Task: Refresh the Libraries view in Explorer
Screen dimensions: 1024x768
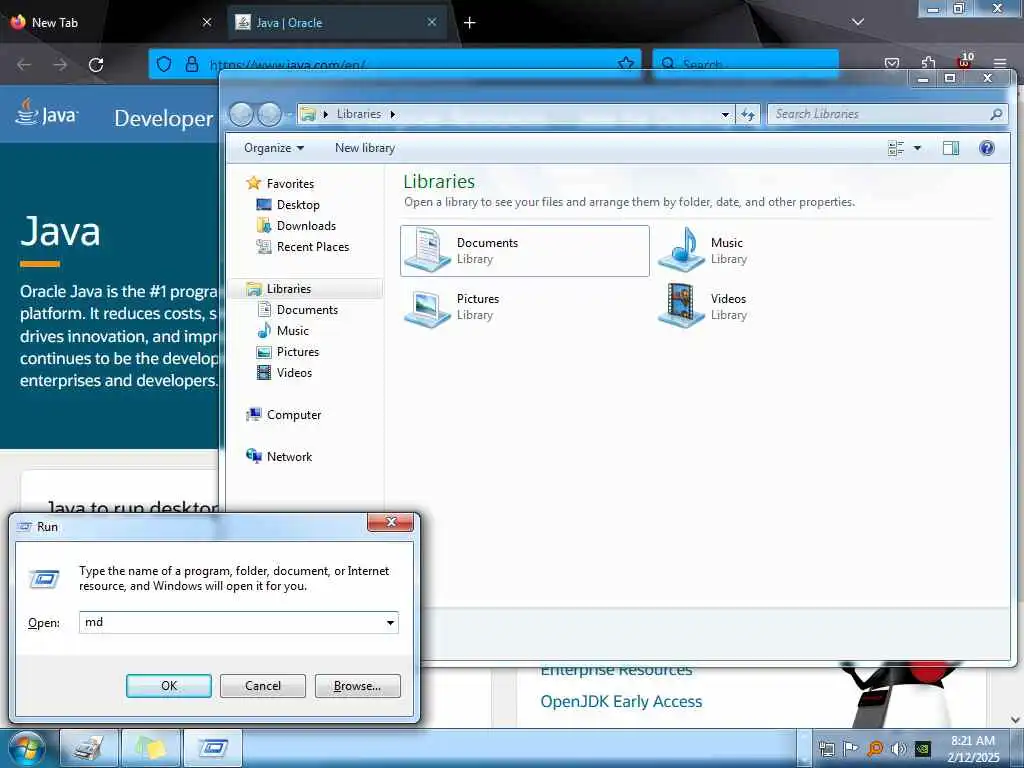Action: [x=748, y=114]
